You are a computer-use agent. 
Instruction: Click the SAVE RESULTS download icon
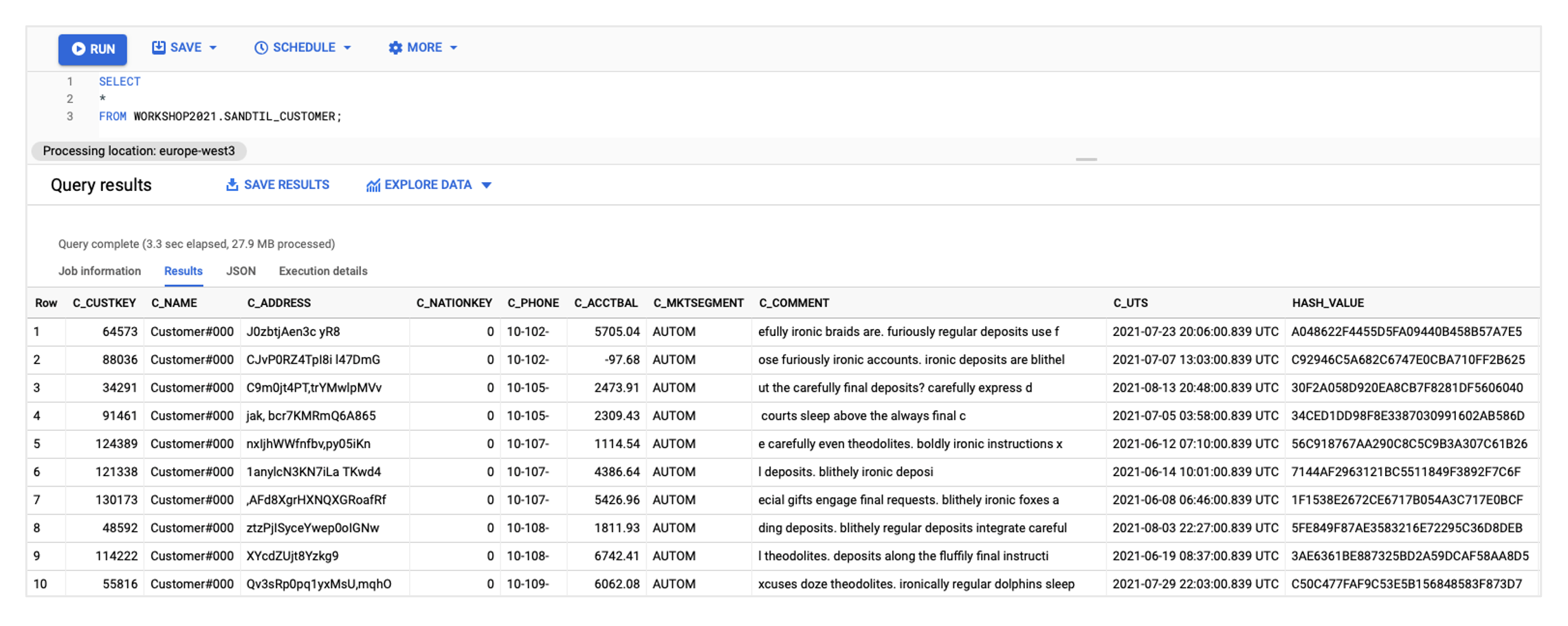pos(232,185)
